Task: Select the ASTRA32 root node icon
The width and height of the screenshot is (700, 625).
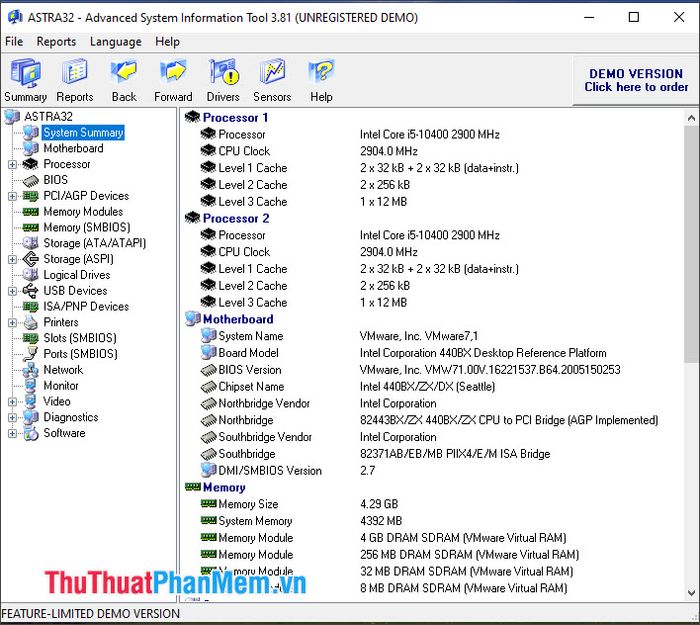Action: pos(12,117)
